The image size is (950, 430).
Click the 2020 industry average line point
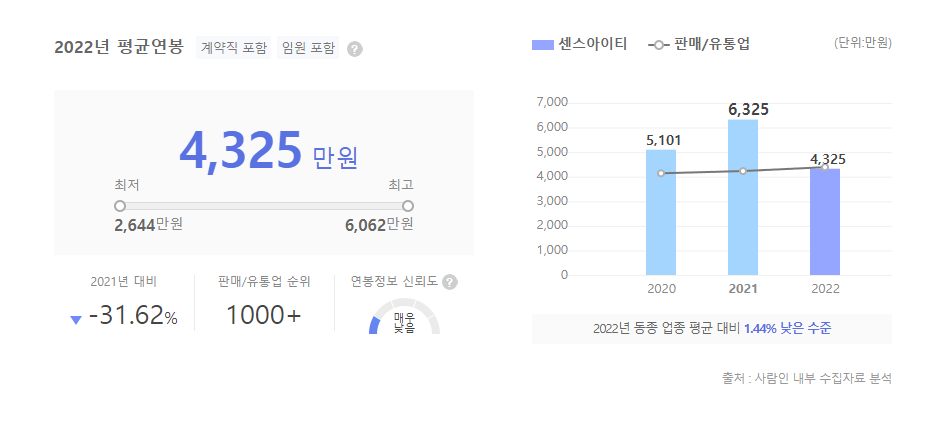661,173
